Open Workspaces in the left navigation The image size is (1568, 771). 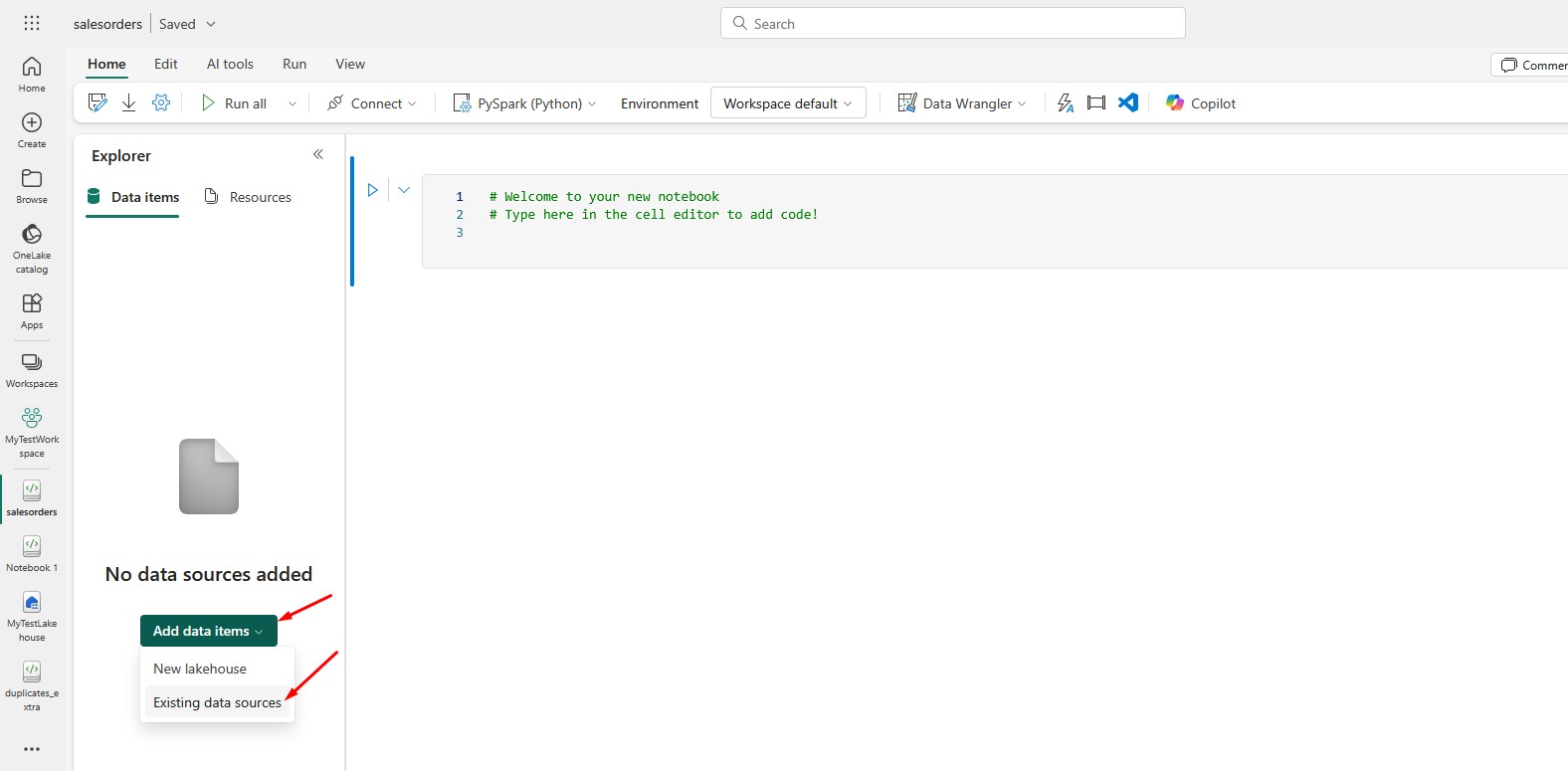(32, 370)
